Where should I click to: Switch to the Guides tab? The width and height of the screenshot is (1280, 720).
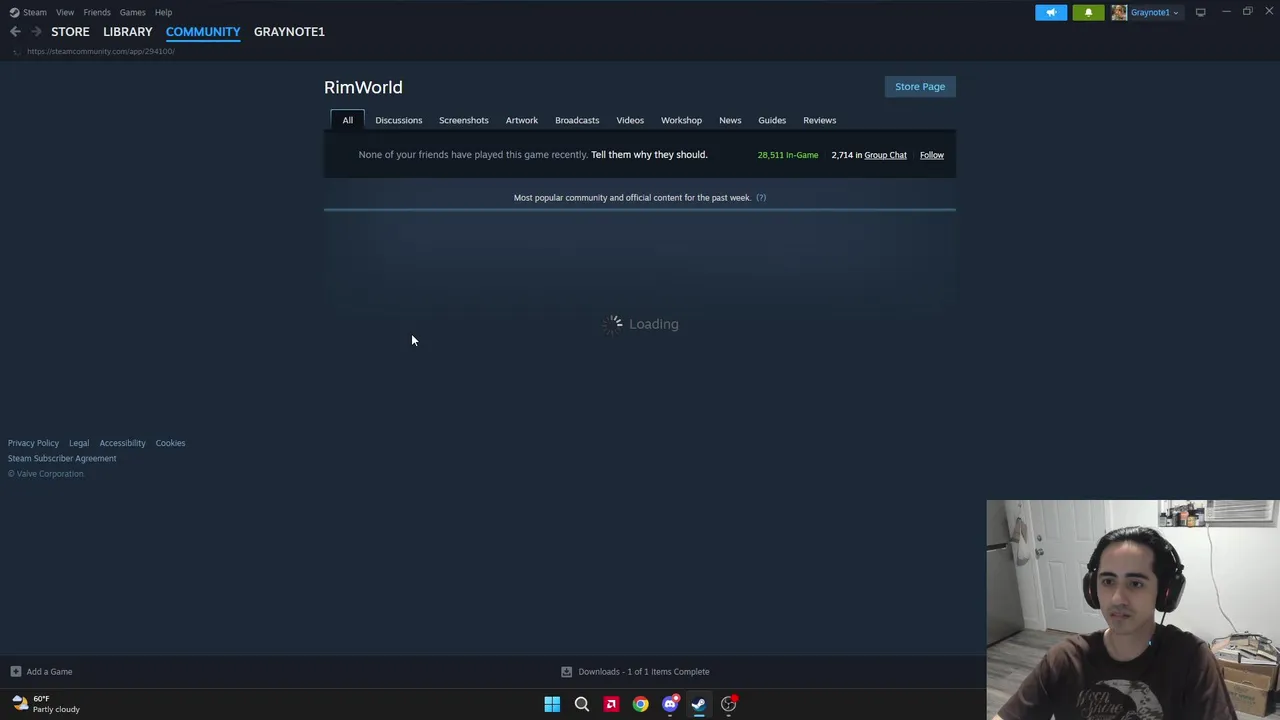tap(772, 120)
